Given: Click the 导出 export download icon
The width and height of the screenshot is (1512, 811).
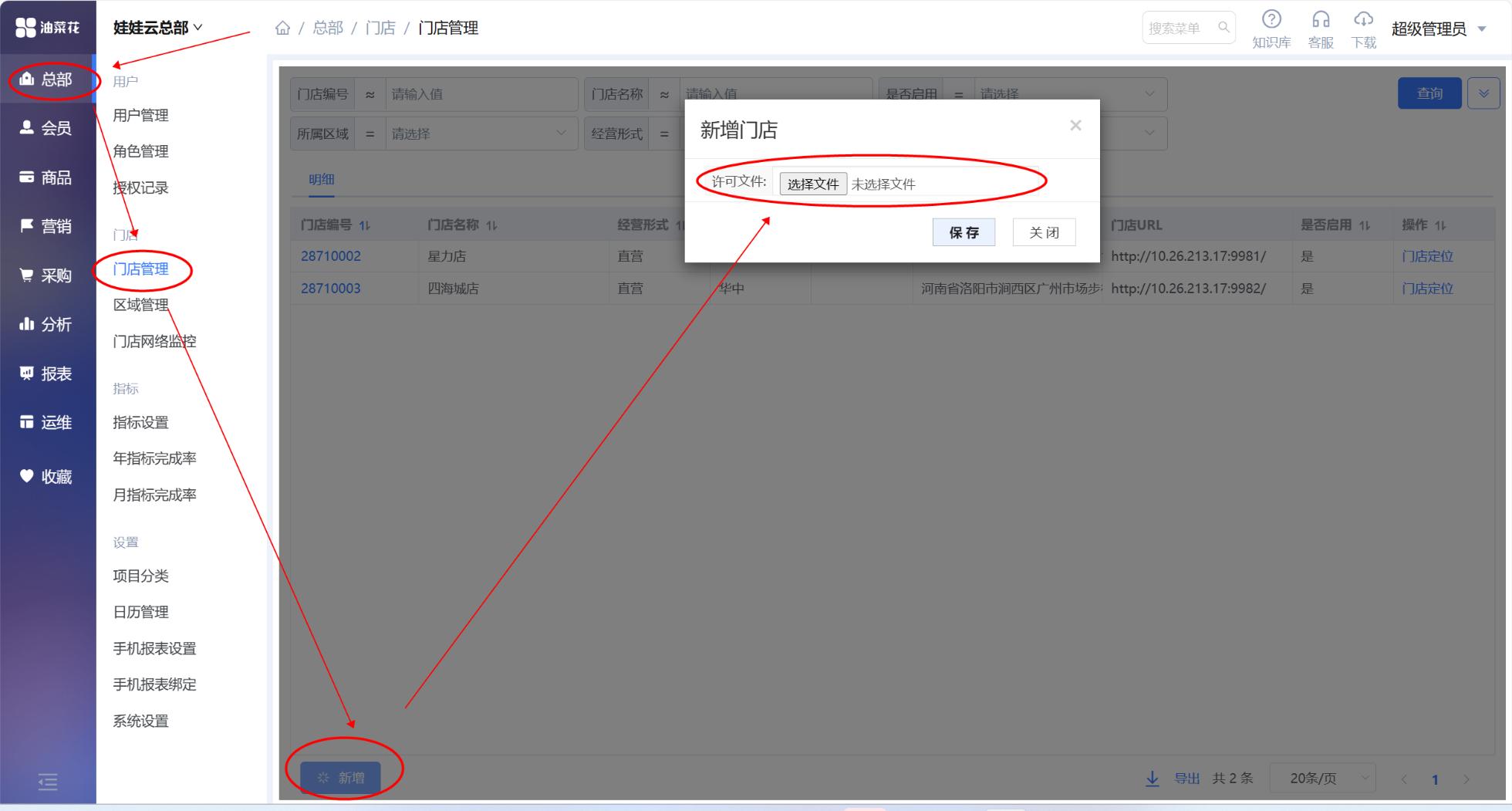Looking at the screenshot, I should pyautogui.click(x=1152, y=779).
